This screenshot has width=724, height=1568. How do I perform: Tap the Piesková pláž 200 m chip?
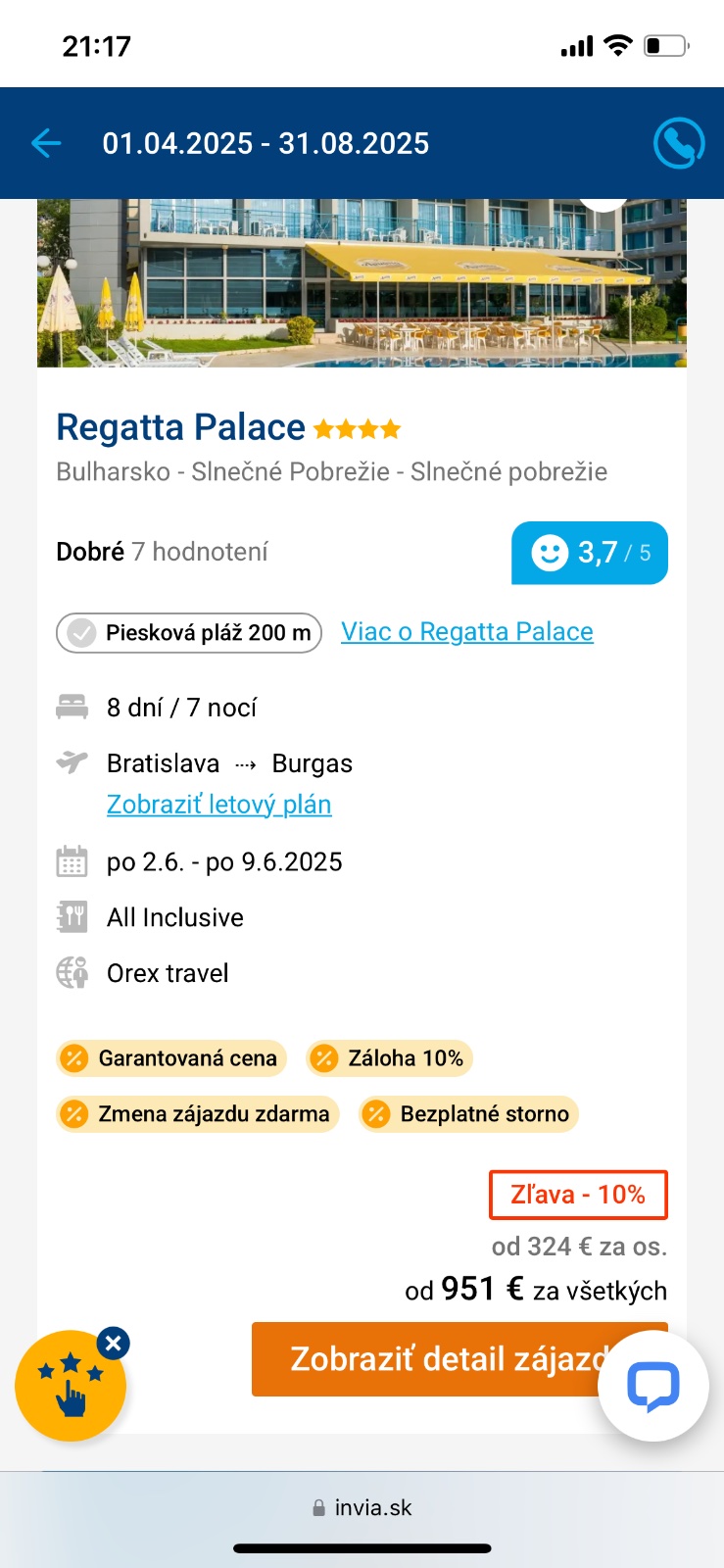189,633
